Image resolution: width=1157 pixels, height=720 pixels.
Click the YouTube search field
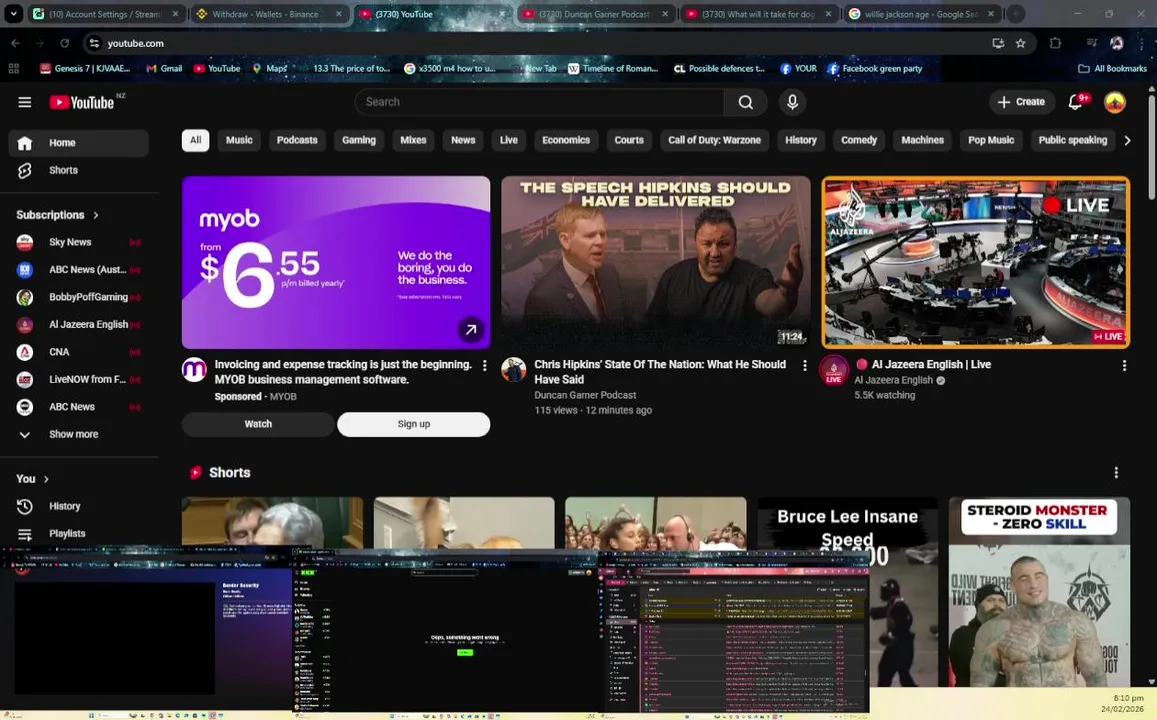(x=539, y=102)
